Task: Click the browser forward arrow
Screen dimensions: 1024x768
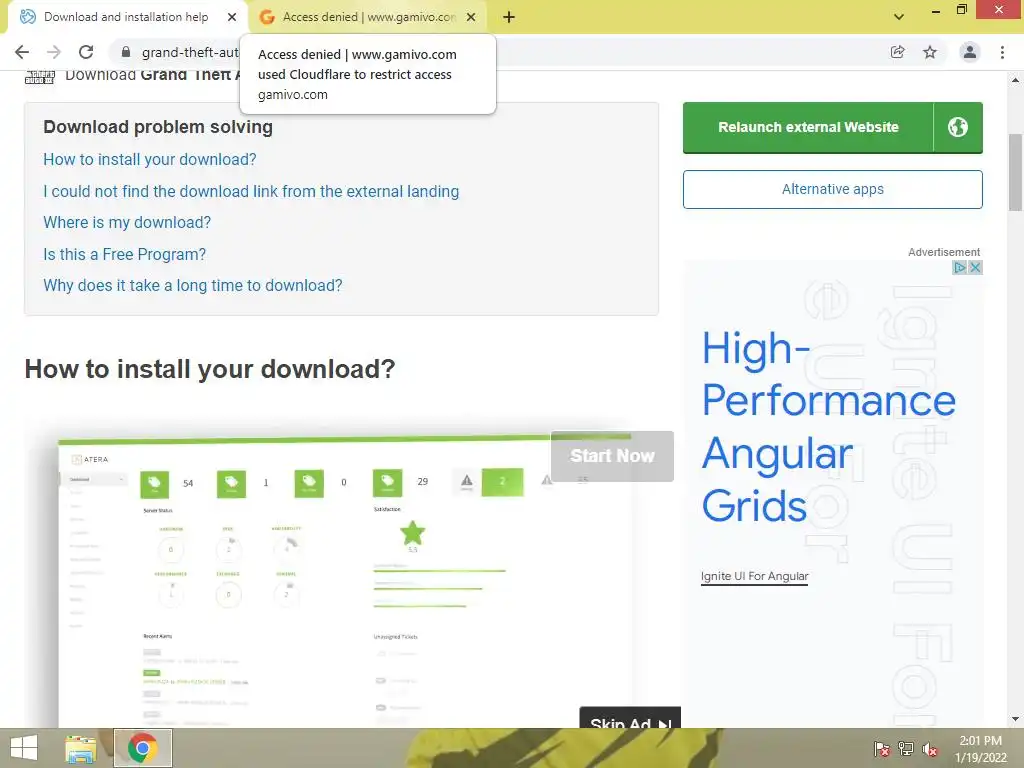Action: coord(54,52)
